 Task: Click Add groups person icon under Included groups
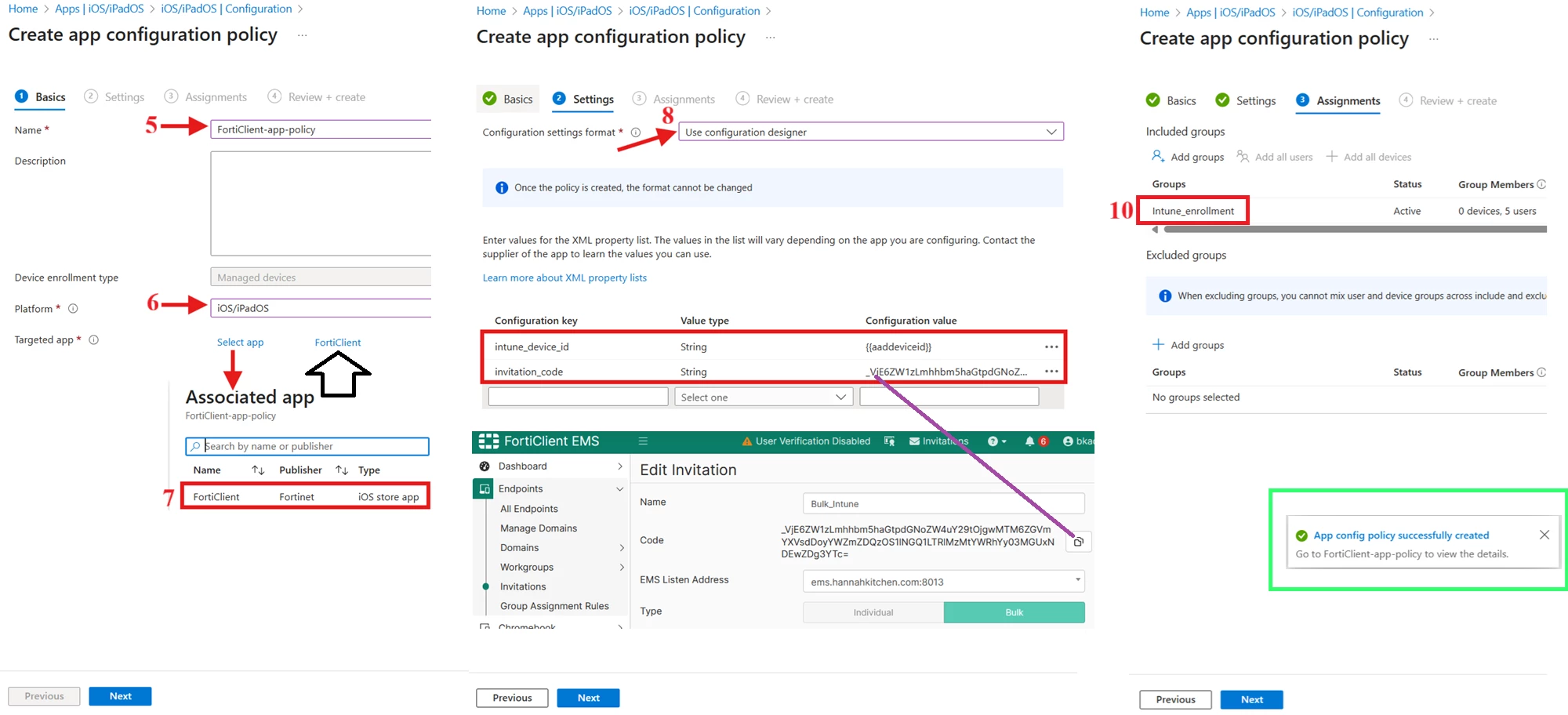pos(1158,156)
